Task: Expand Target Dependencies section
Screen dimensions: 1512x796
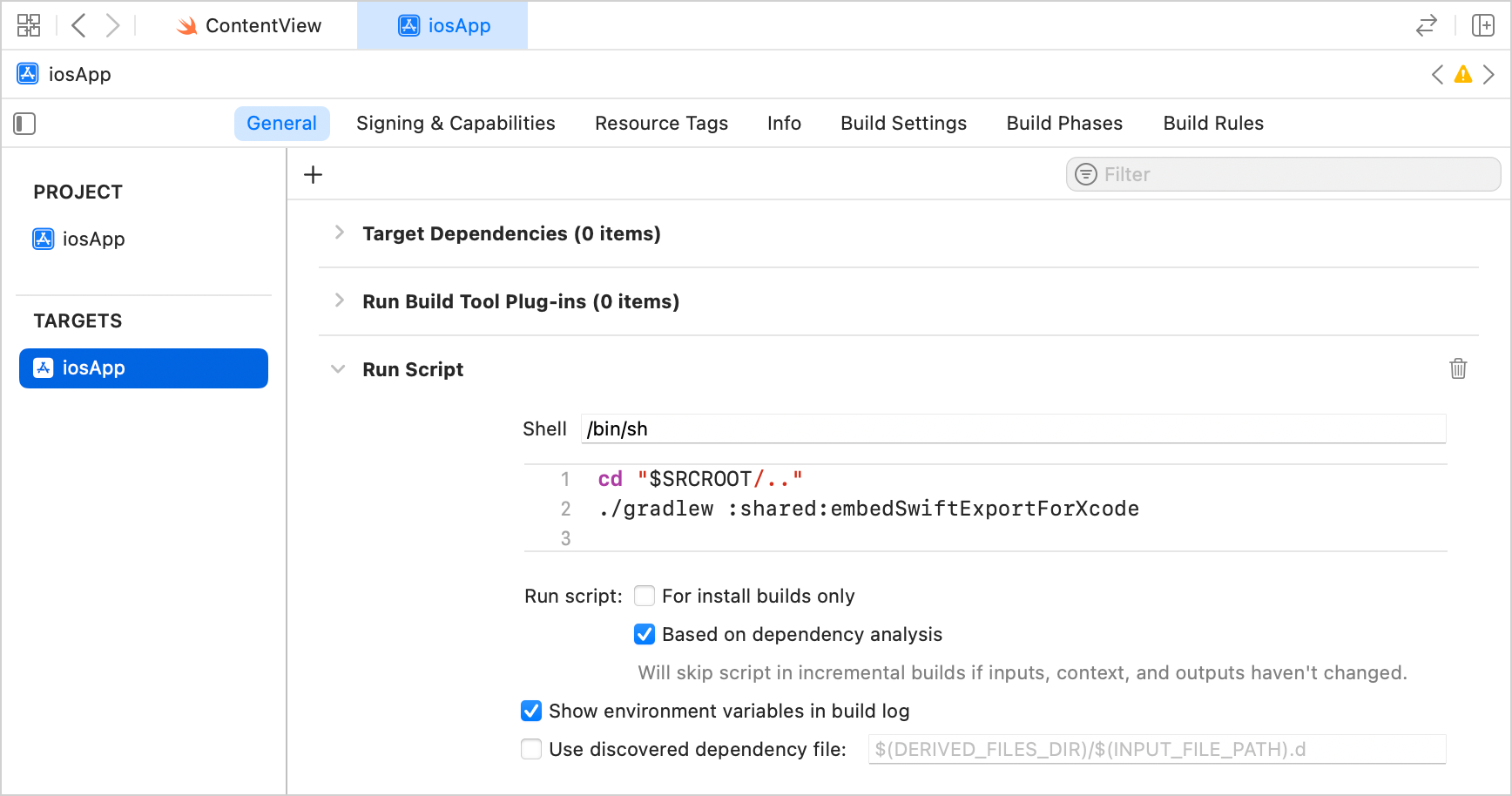Action: [x=339, y=233]
